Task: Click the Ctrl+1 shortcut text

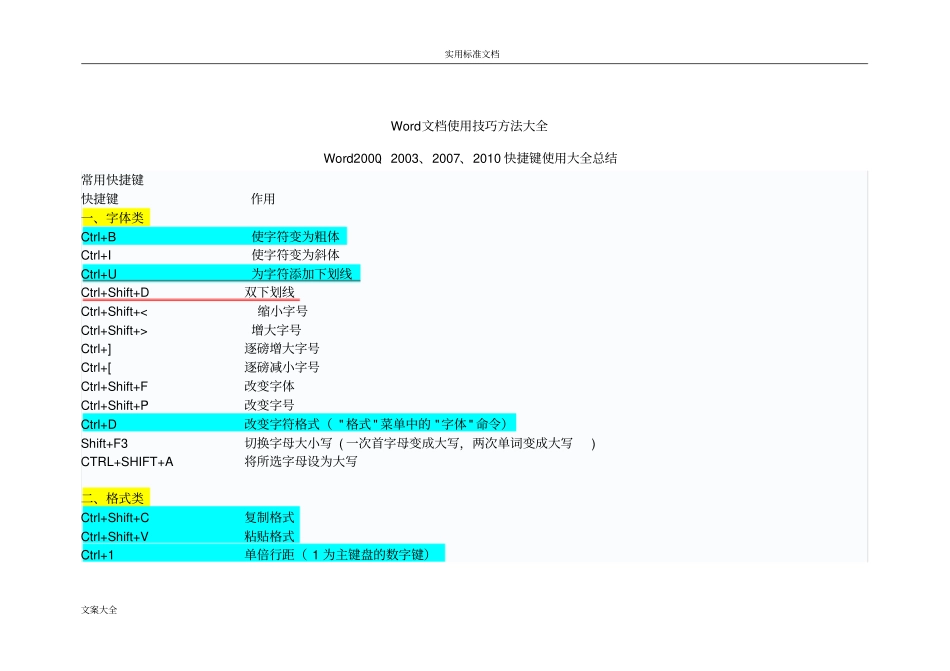Action: point(98,555)
